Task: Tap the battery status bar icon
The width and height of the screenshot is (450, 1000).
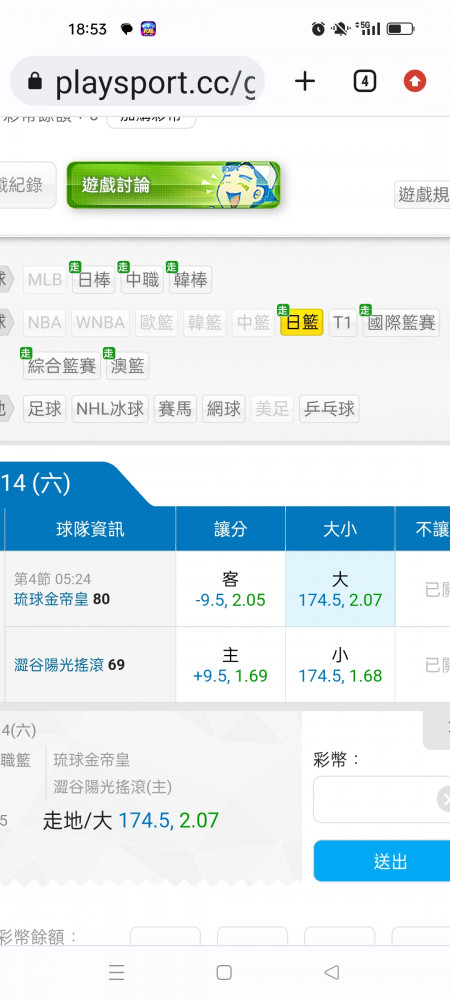Action: click(400, 29)
